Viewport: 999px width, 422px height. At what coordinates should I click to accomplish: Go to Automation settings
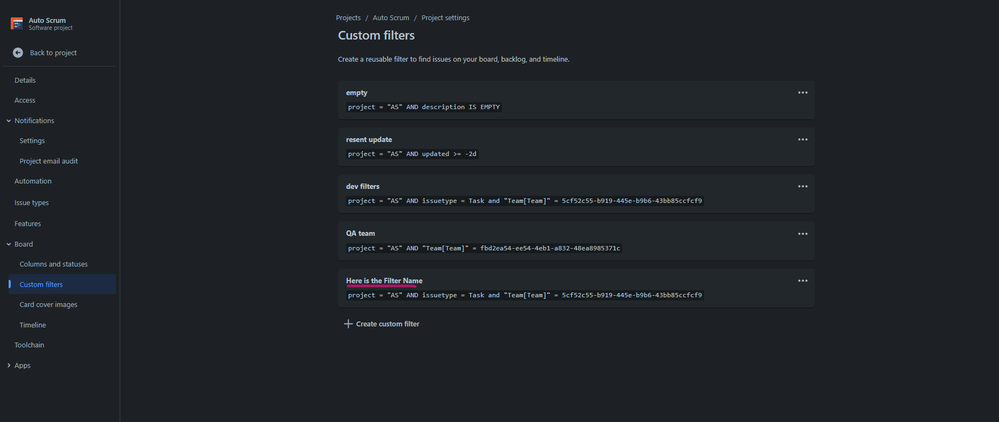click(33, 181)
